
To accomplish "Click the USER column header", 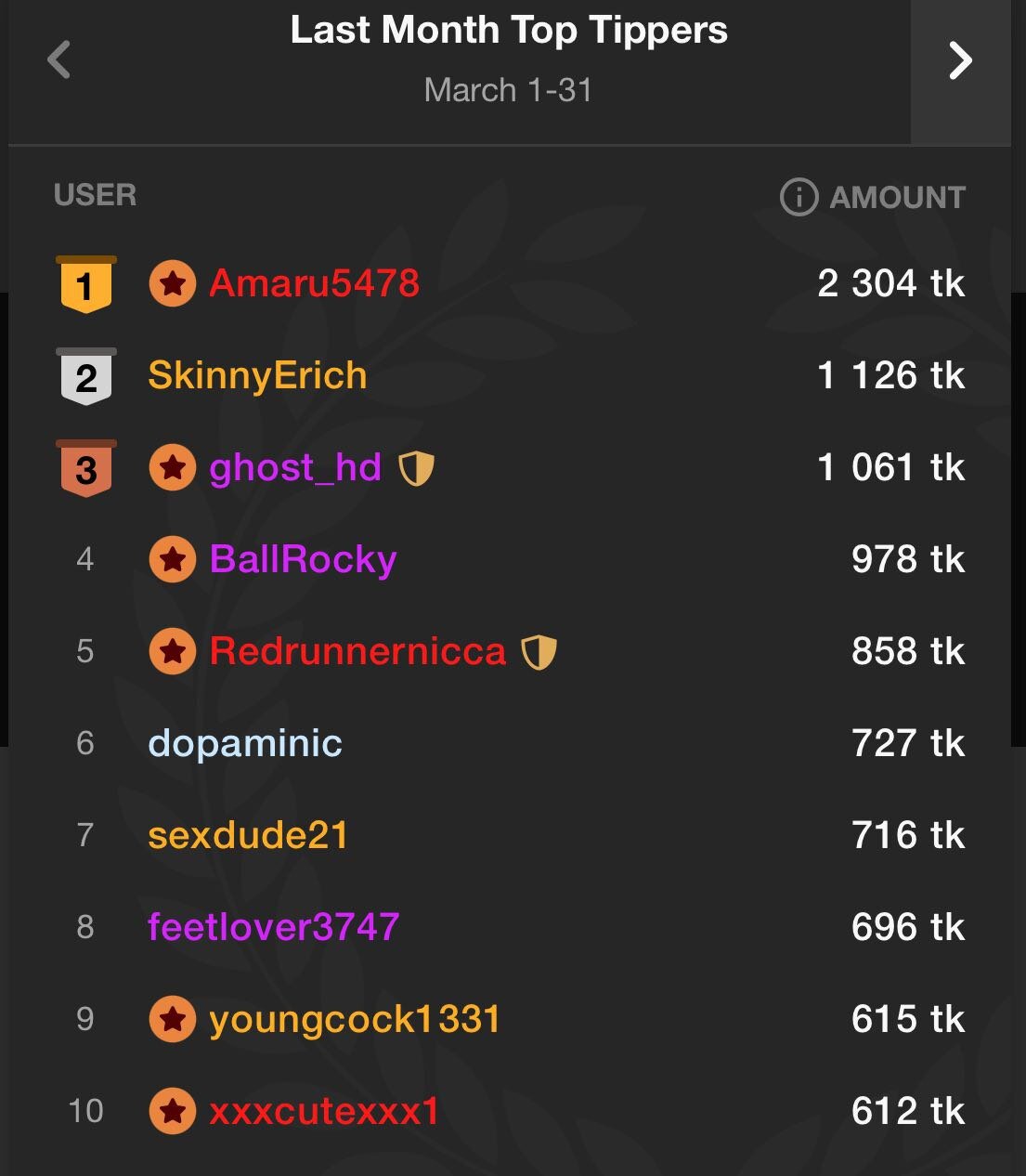I will [x=95, y=195].
